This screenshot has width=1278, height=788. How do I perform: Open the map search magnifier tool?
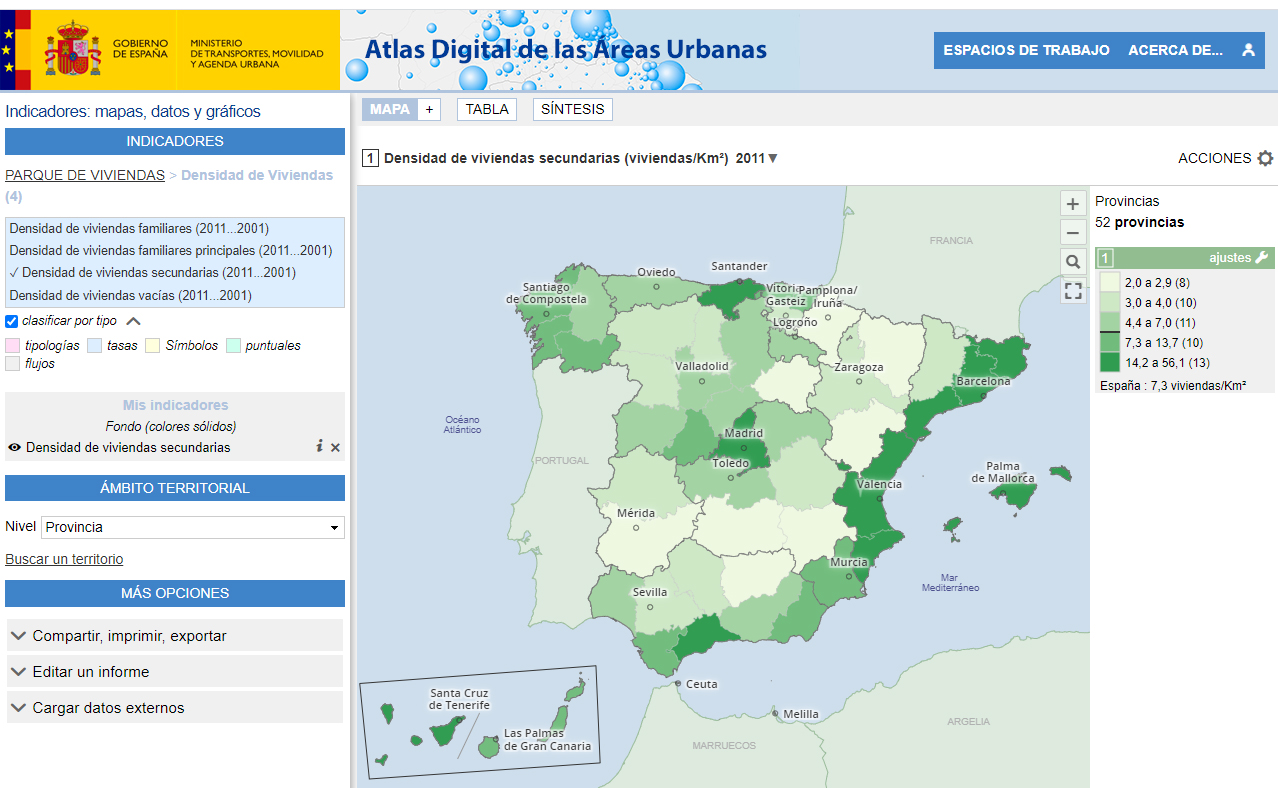click(x=1073, y=262)
